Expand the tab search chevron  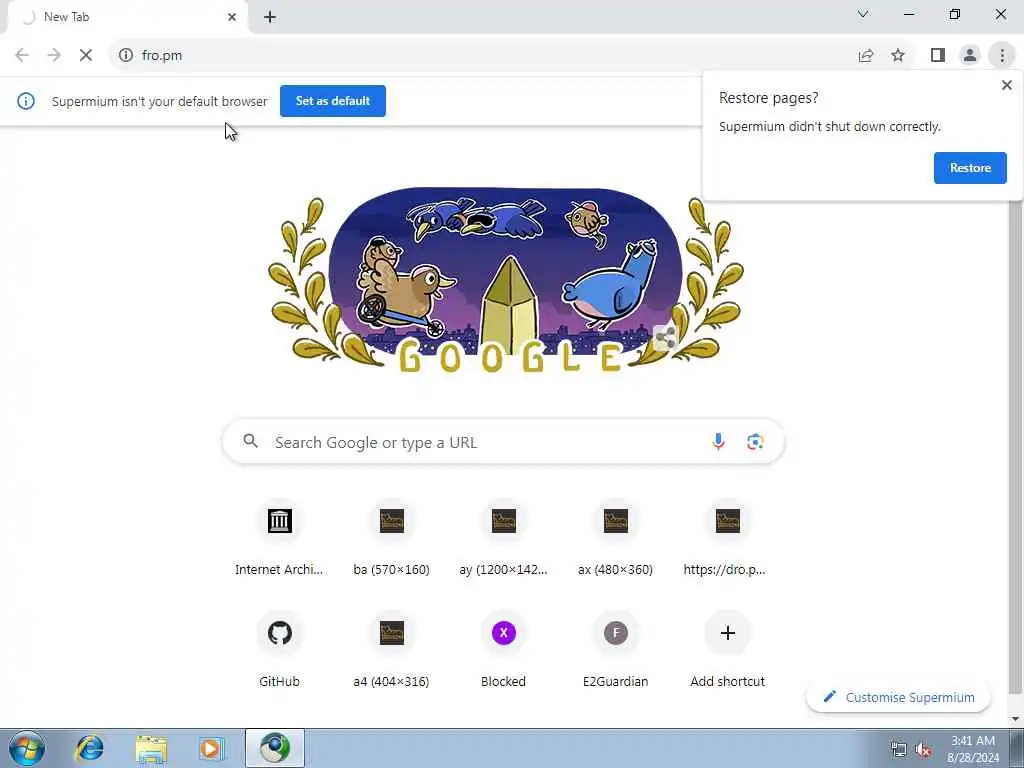pyautogui.click(x=863, y=14)
